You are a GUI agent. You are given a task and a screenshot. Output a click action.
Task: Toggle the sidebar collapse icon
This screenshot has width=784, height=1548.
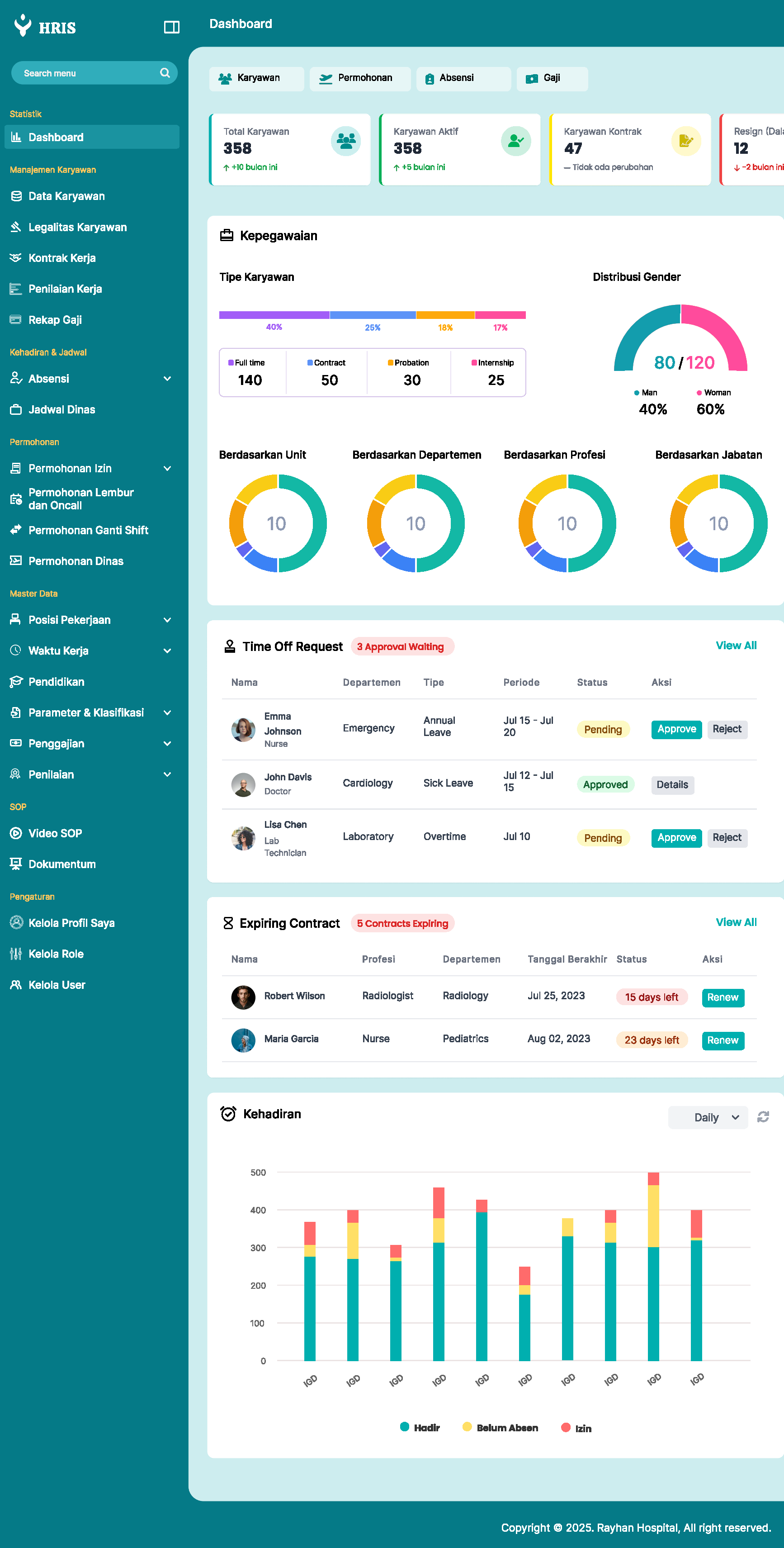coord(171,27)
